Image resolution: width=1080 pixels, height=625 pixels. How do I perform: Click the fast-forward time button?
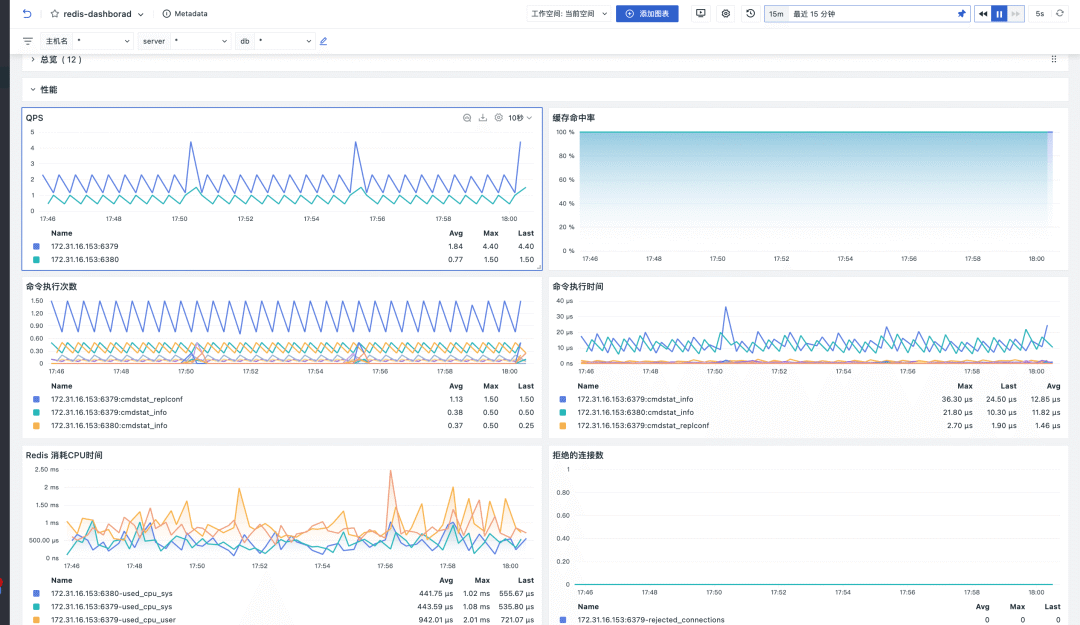(1015, 14)
